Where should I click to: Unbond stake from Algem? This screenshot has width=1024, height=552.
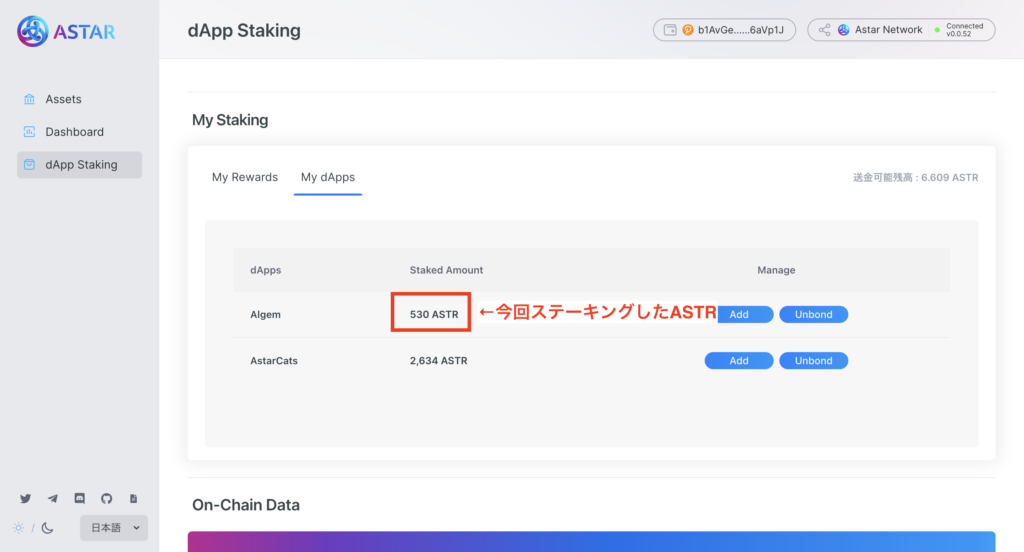click(814, 314)
